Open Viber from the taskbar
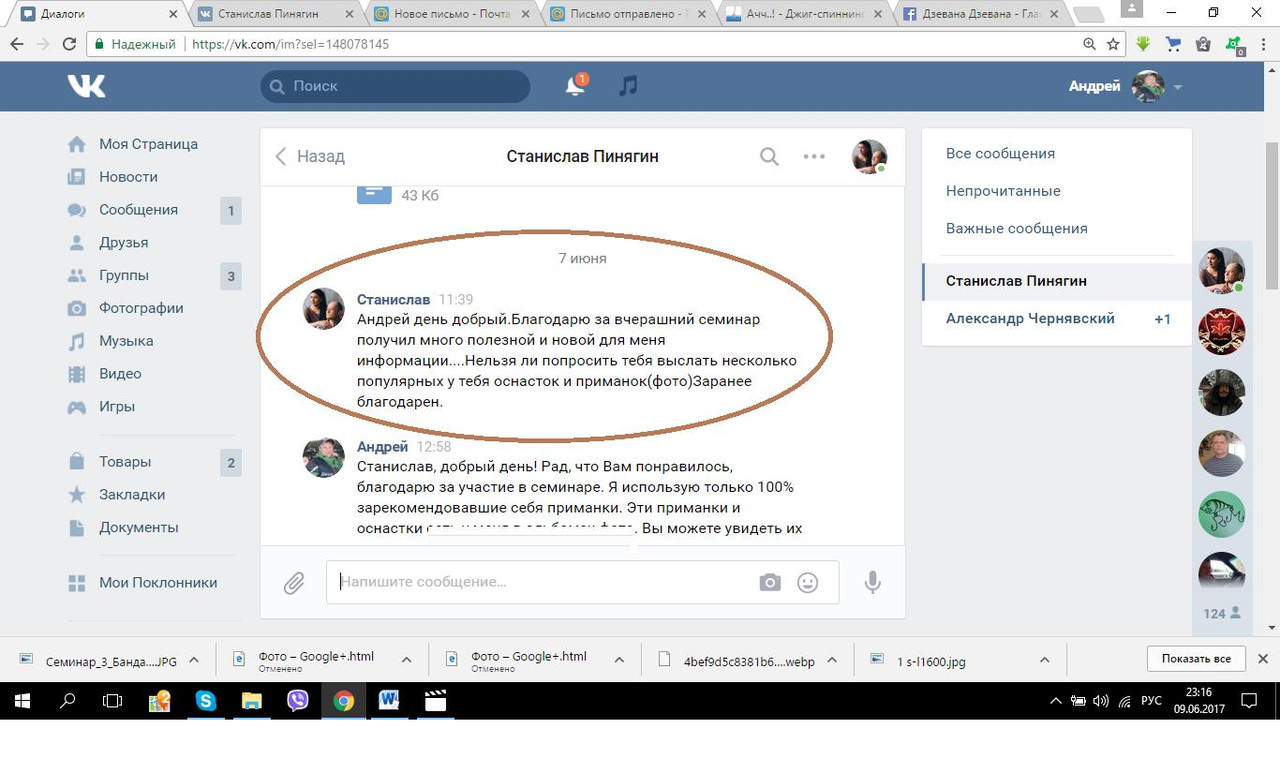1280x757 pixels. pyautogui.click(x=297, y=701)
